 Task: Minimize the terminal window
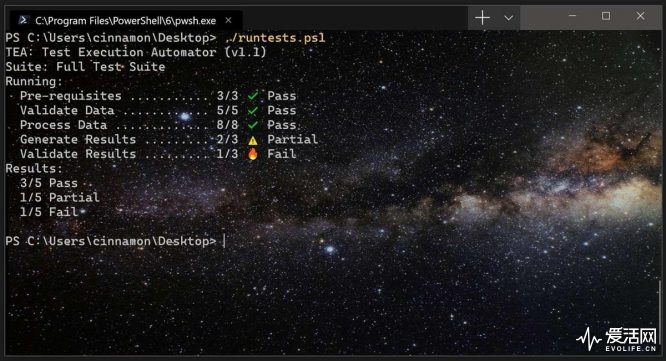[572, 16]
